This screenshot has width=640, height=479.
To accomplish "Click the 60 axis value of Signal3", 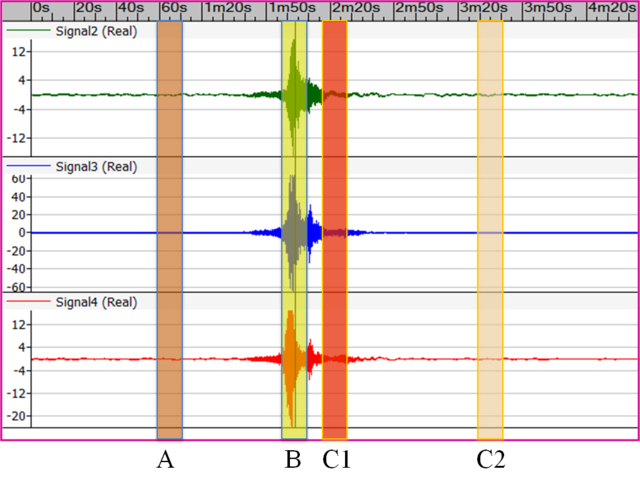I will [18, 179].
